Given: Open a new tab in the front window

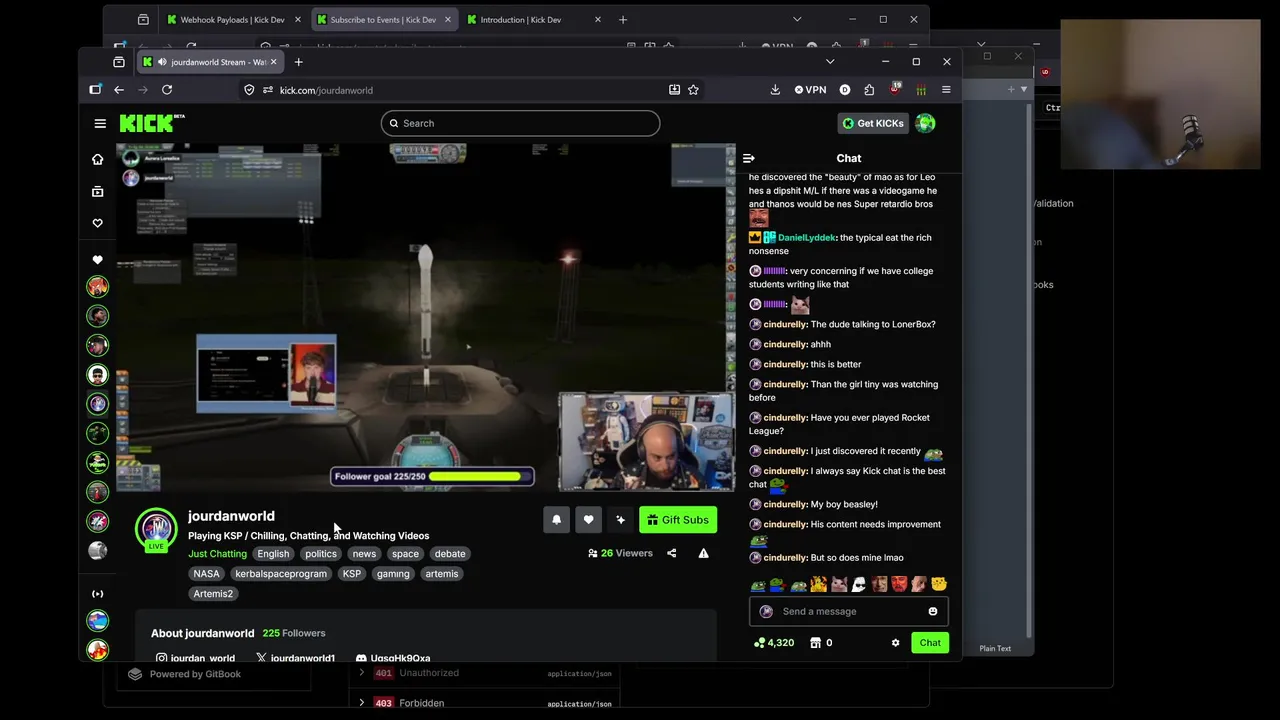Looking at the screenshot, I should 298,62.
